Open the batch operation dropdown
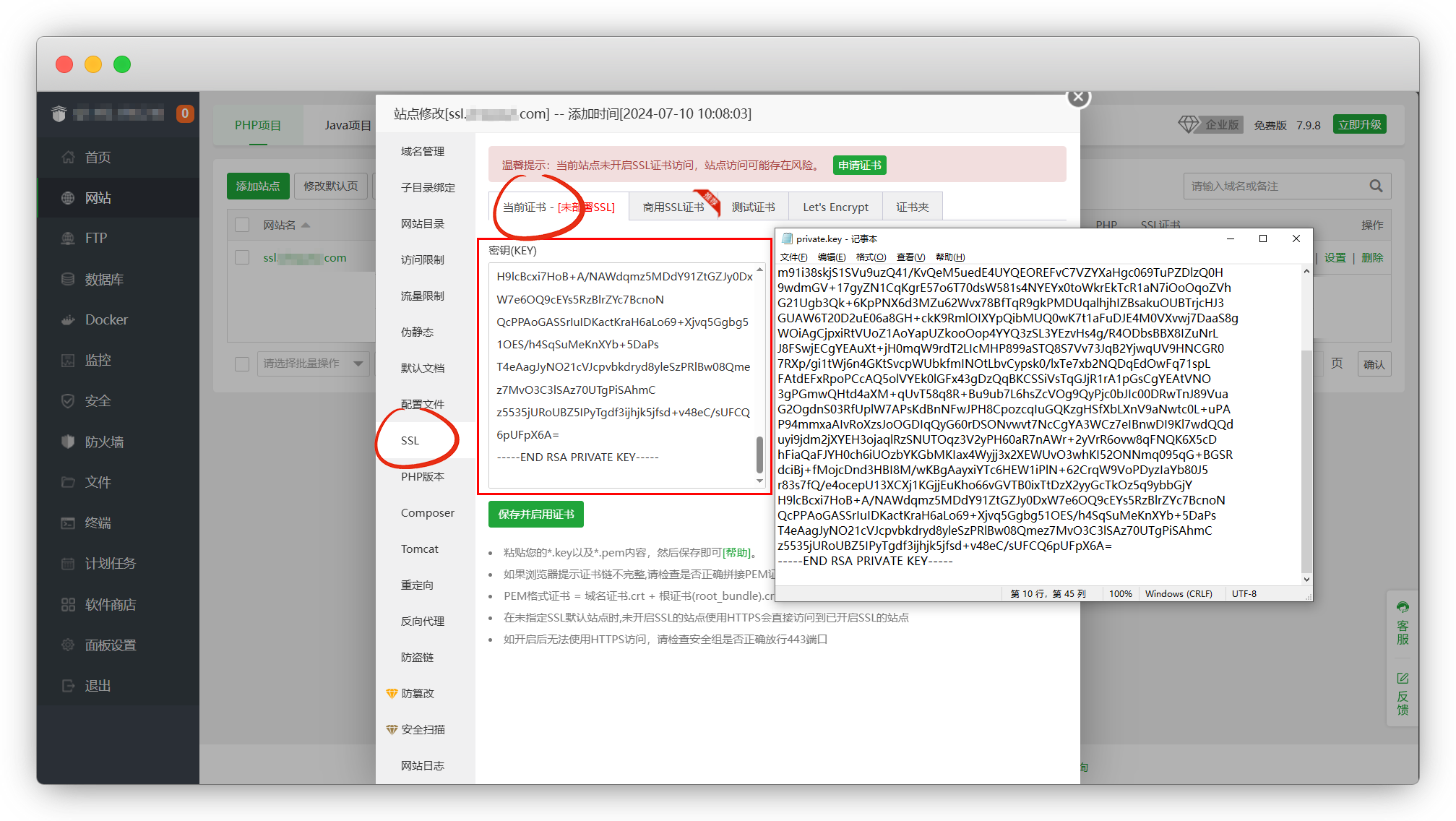The height and width of the screenshot is (821, 1456). (313, 364)
